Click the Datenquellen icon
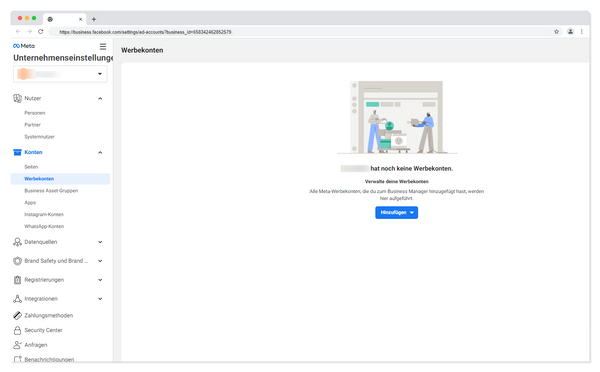Image resolution: width=600 pixels, height=372 pixels. (17, 242)
